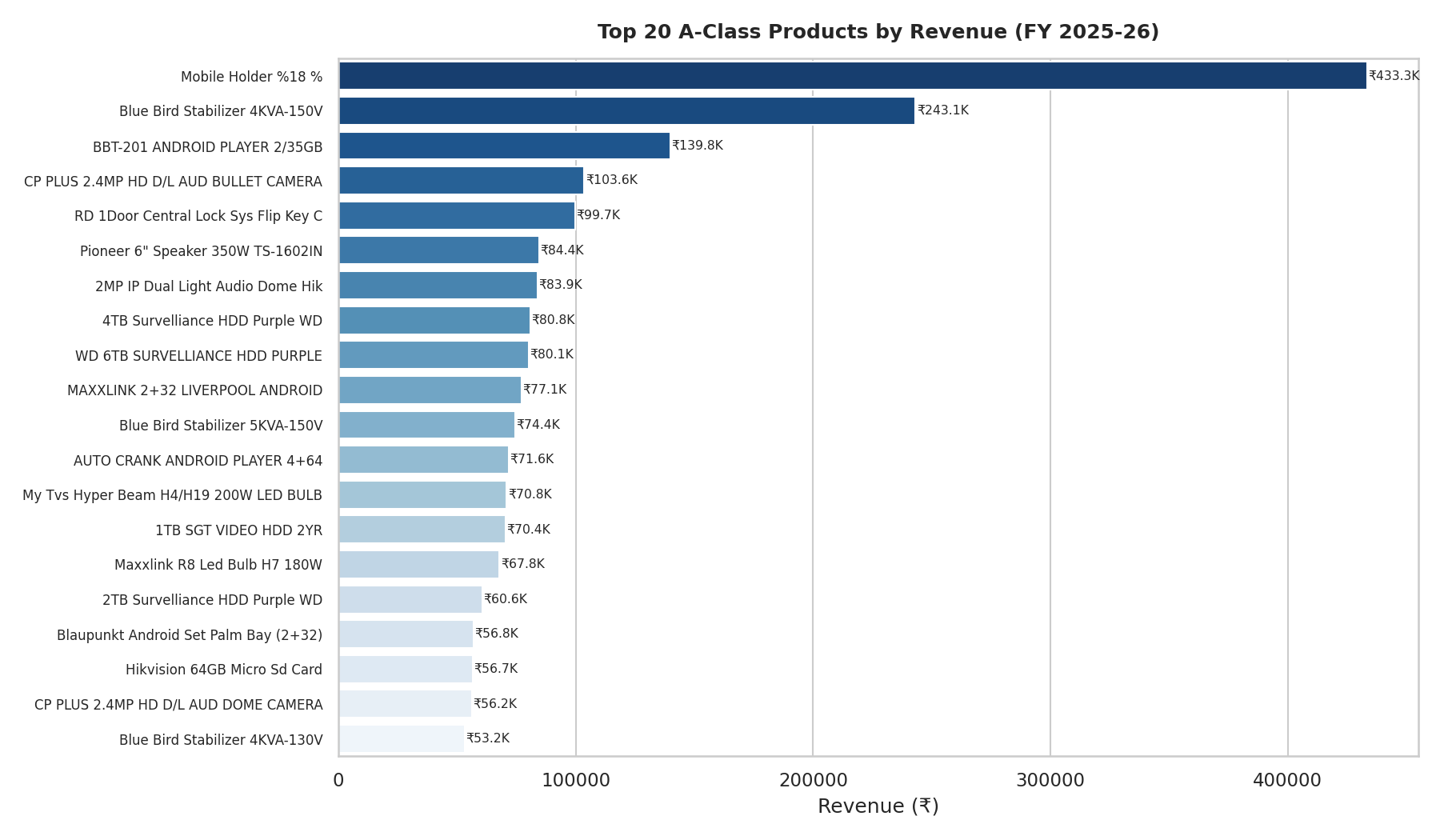Click the 'Mobile Holder %18 %' label
This screenshot has width=1440, height=840.
pos(251,77)
